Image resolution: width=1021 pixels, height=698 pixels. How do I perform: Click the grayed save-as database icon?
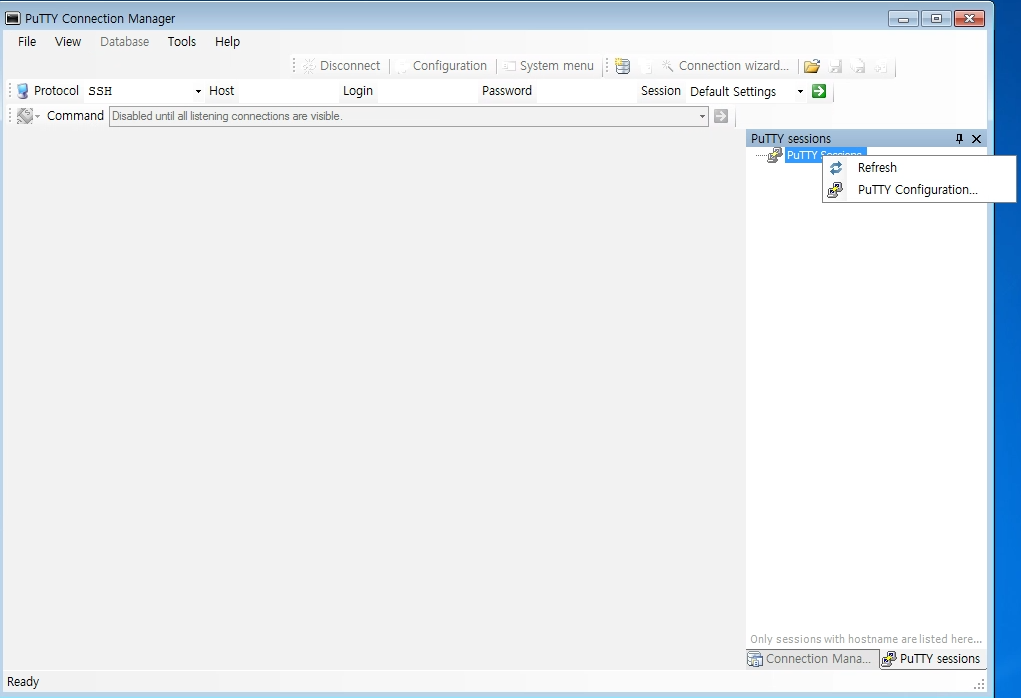[858, 66]
